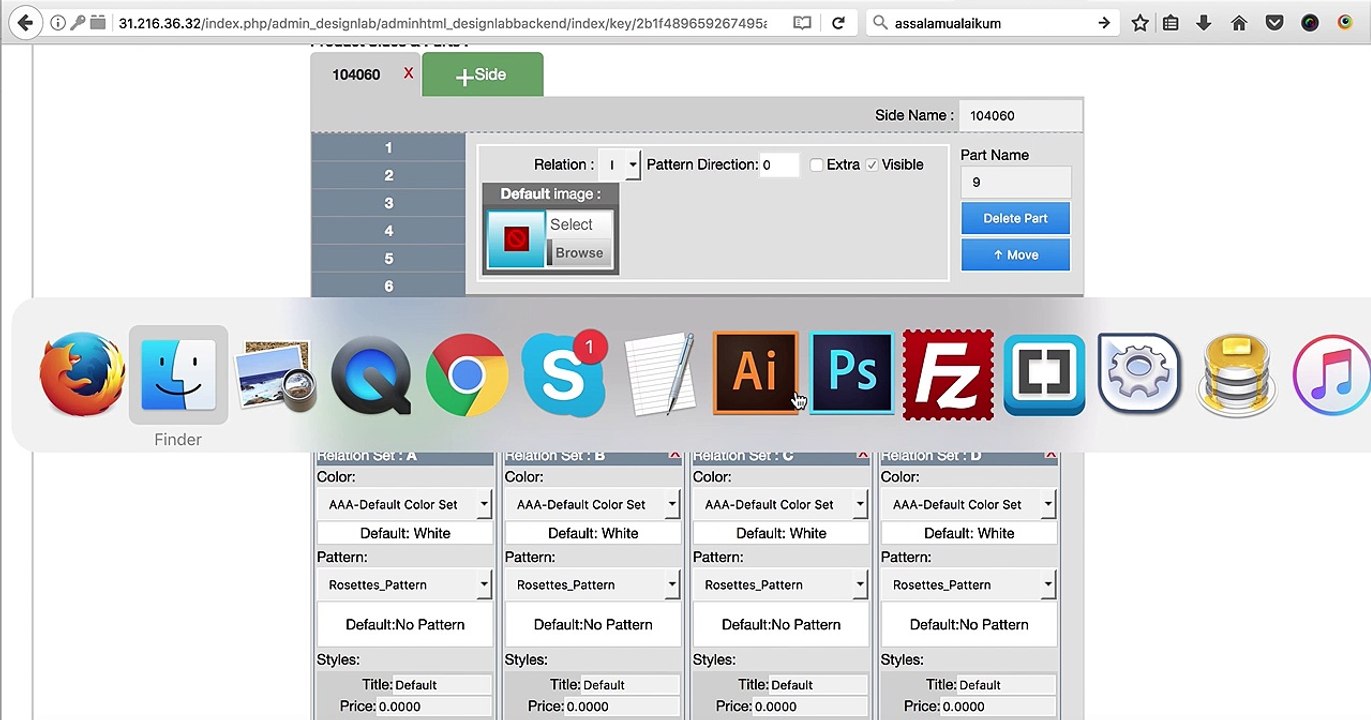Click the Default: White color box in Relation Set A
The width and height of the screenshot is (1371, 720).
(x=405, y=534)
